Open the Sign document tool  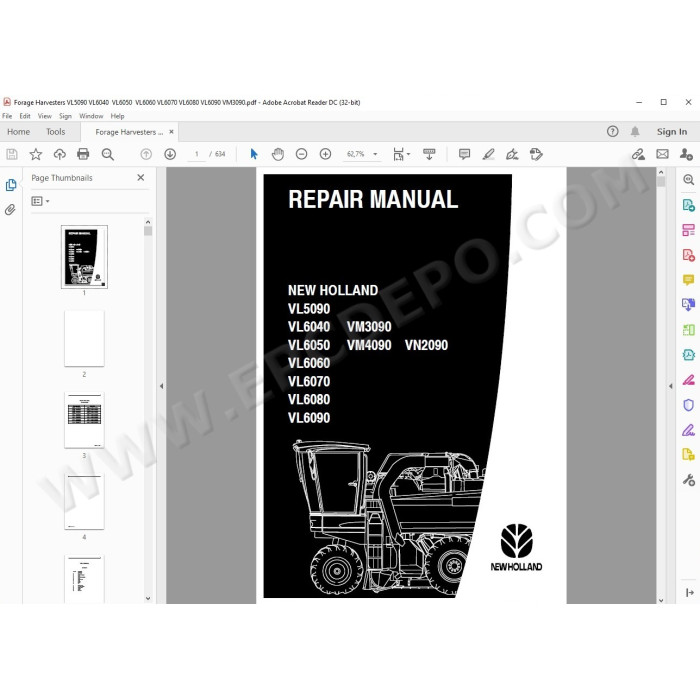pos(512,154)
